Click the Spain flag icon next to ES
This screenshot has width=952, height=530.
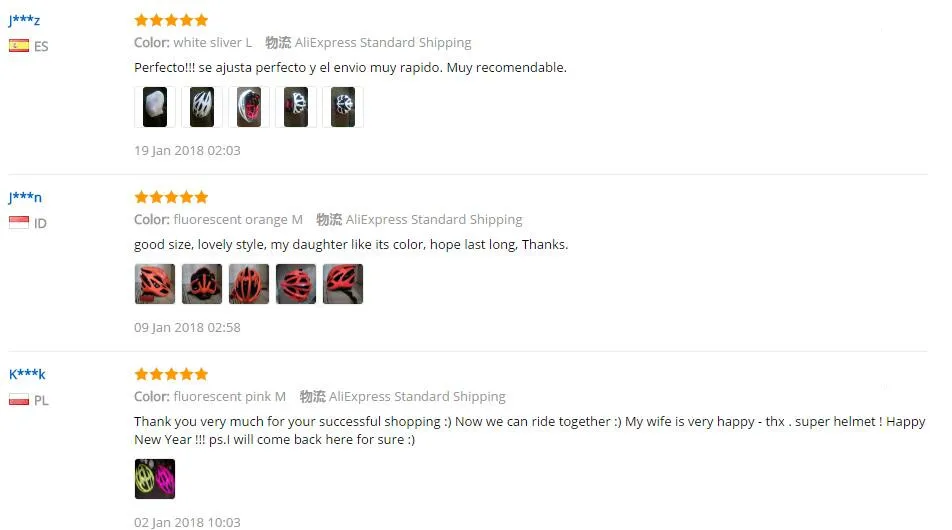(x=19, y=46)
